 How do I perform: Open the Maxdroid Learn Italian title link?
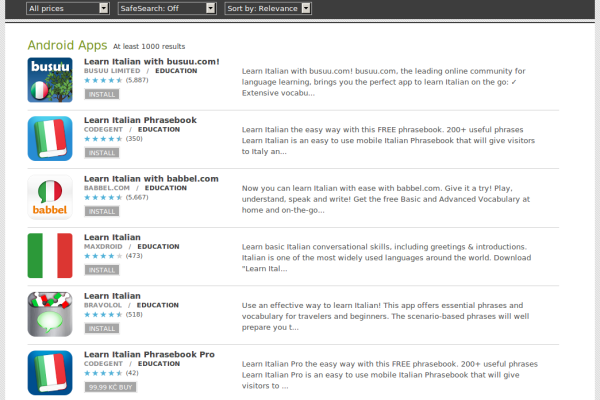point(112,237)
